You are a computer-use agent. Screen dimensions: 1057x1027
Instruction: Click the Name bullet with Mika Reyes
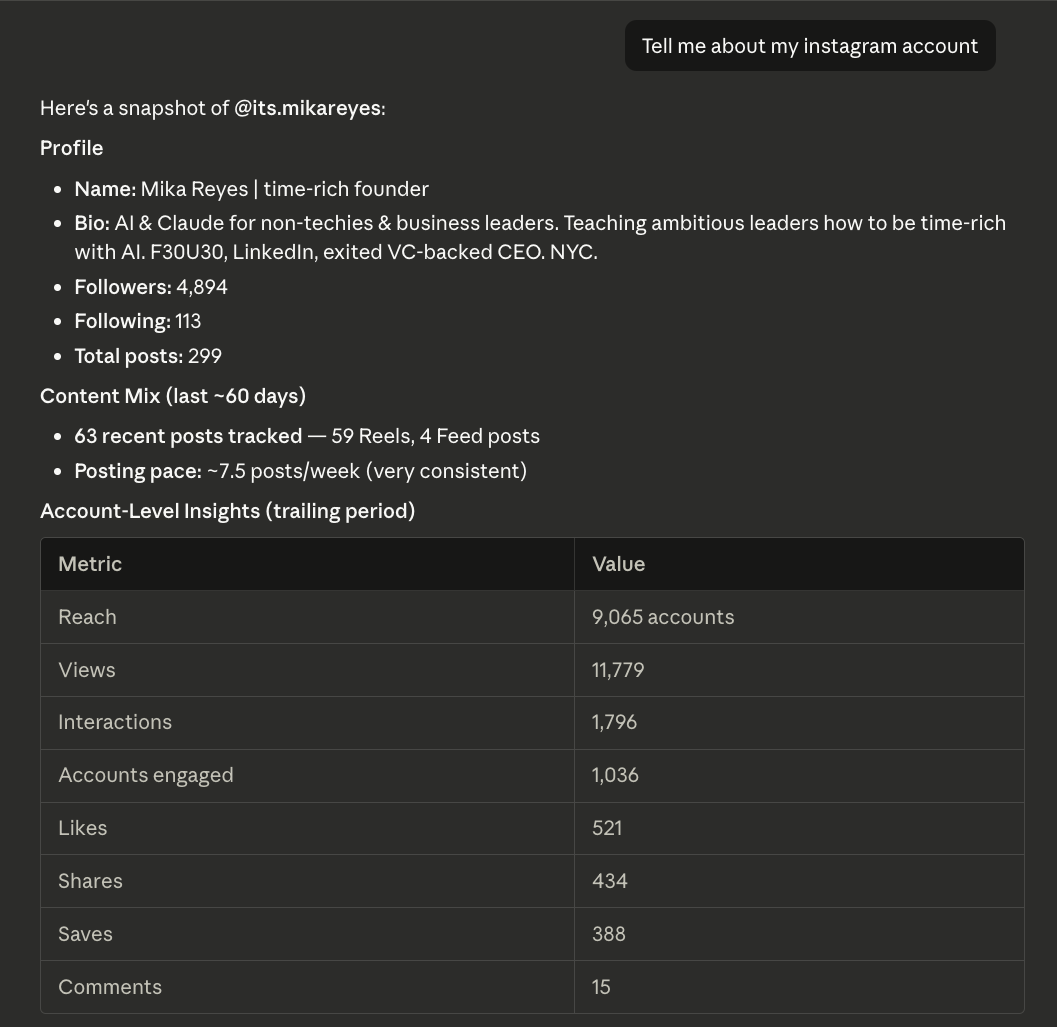tap(251, 189)
